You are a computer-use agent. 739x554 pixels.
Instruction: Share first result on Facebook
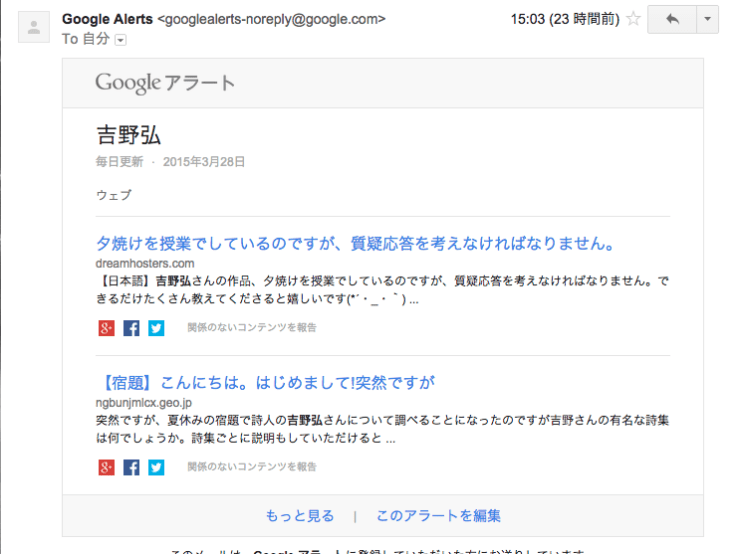point(131,328)
